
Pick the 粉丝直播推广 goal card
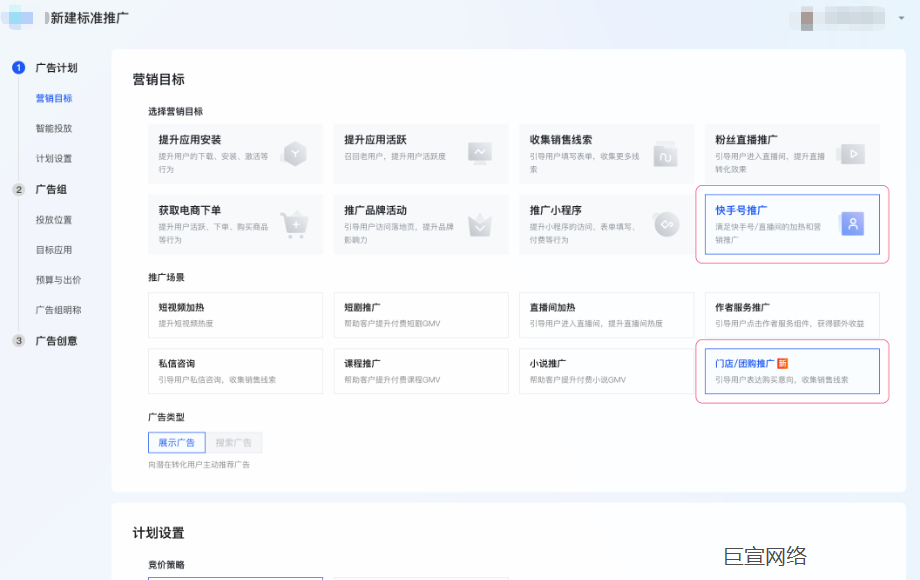792,154
